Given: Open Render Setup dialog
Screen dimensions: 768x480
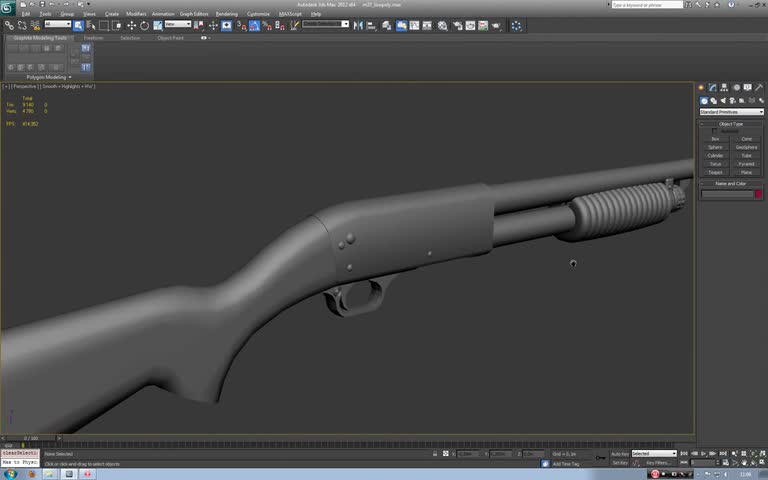Looking at the screenshot, I should 457,25.
